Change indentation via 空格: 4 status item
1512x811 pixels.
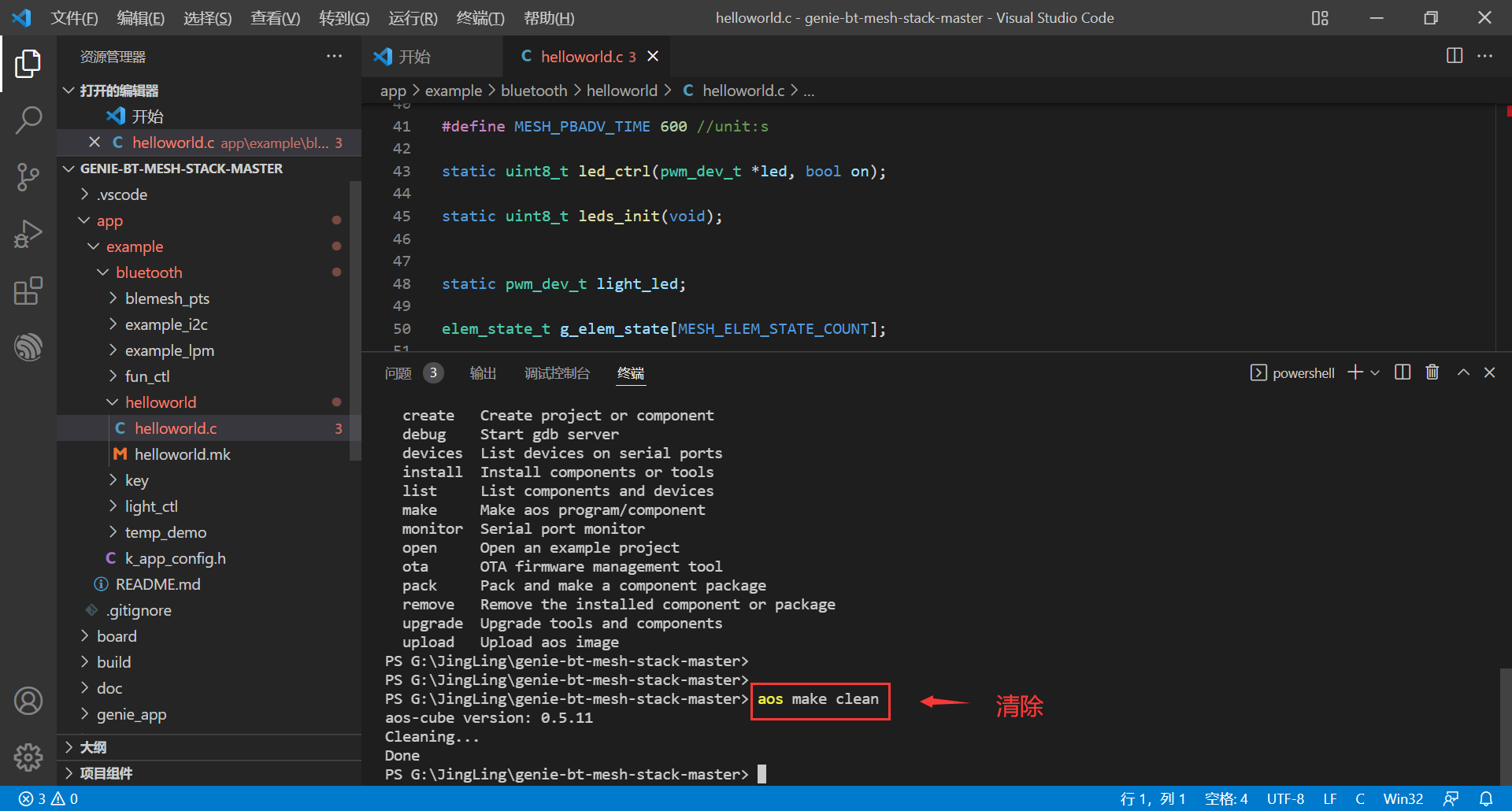[1226, 798]
